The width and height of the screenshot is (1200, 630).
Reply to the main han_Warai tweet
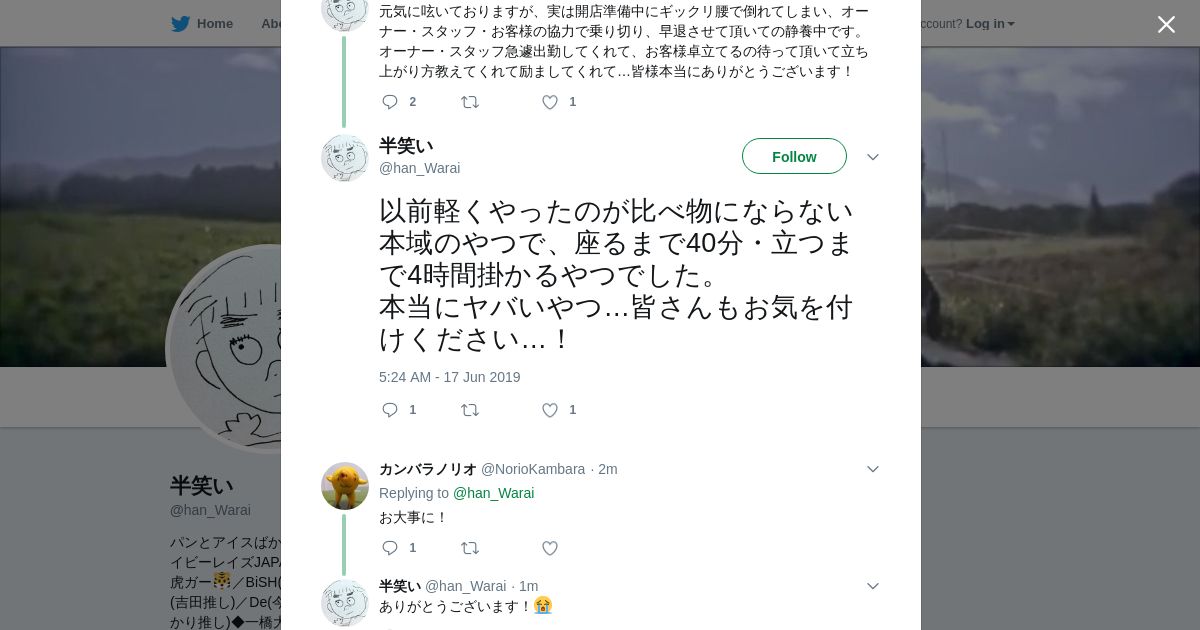pyautogui.click(x=390, y=410)
